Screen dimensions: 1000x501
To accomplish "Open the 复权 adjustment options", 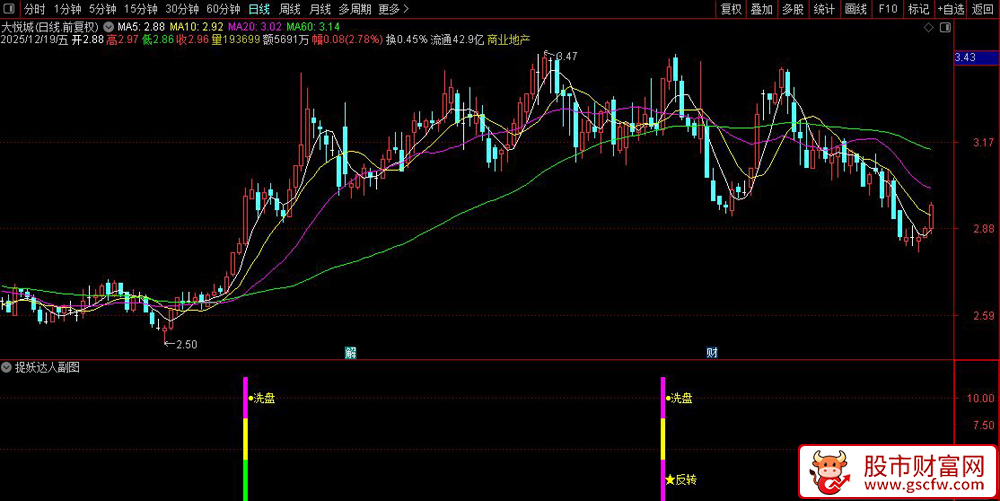I will point(731,9).
